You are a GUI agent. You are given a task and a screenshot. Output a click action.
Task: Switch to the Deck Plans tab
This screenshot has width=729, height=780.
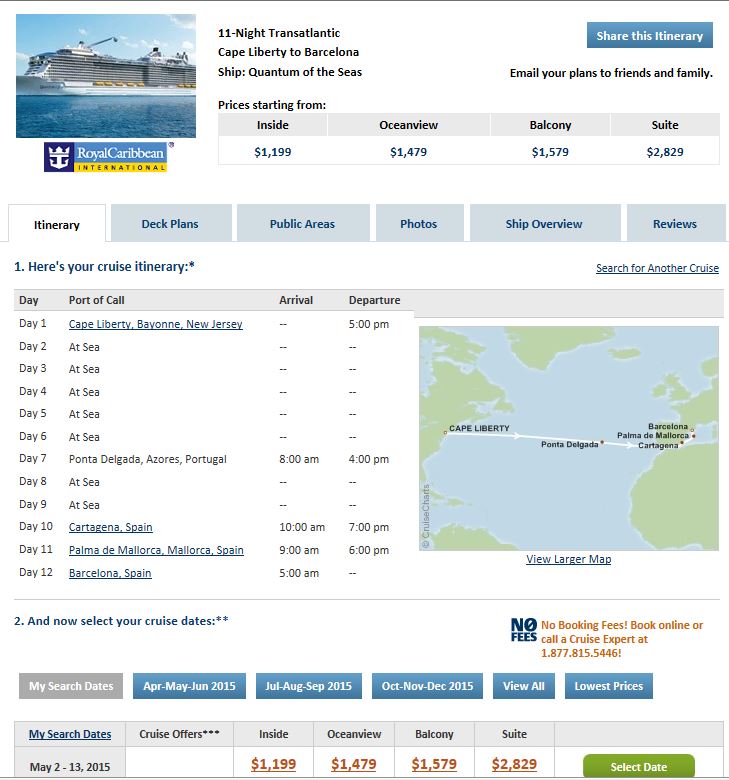click(x=170, y=224)
